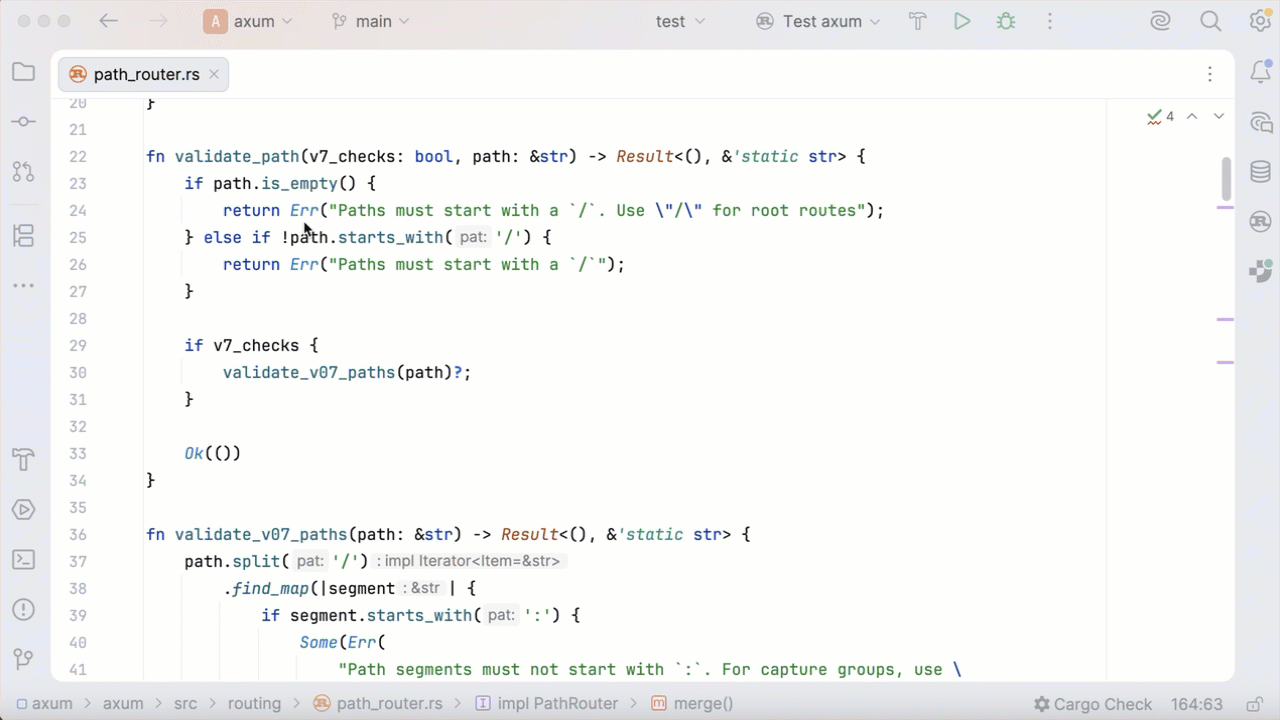1280x720 pixels.
Task: Open the Database tool window
Action: point(1261,172)
